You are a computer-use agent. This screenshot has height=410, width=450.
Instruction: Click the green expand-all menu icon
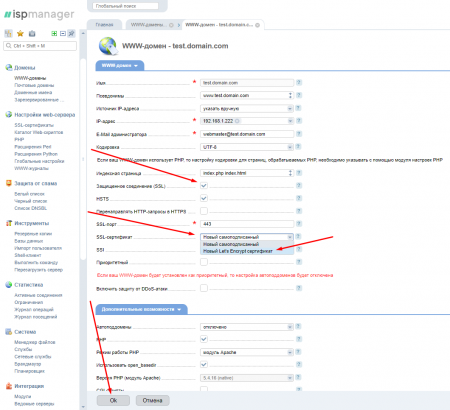pyautogui.click(x=54, y=33)
